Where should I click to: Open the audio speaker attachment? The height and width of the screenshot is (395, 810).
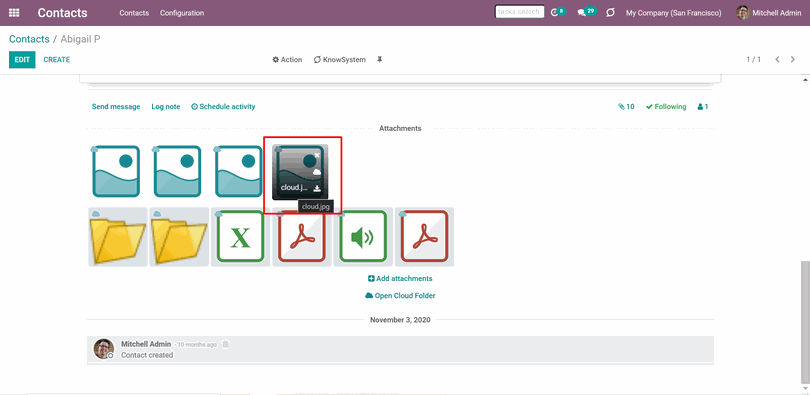coord(363,237)
